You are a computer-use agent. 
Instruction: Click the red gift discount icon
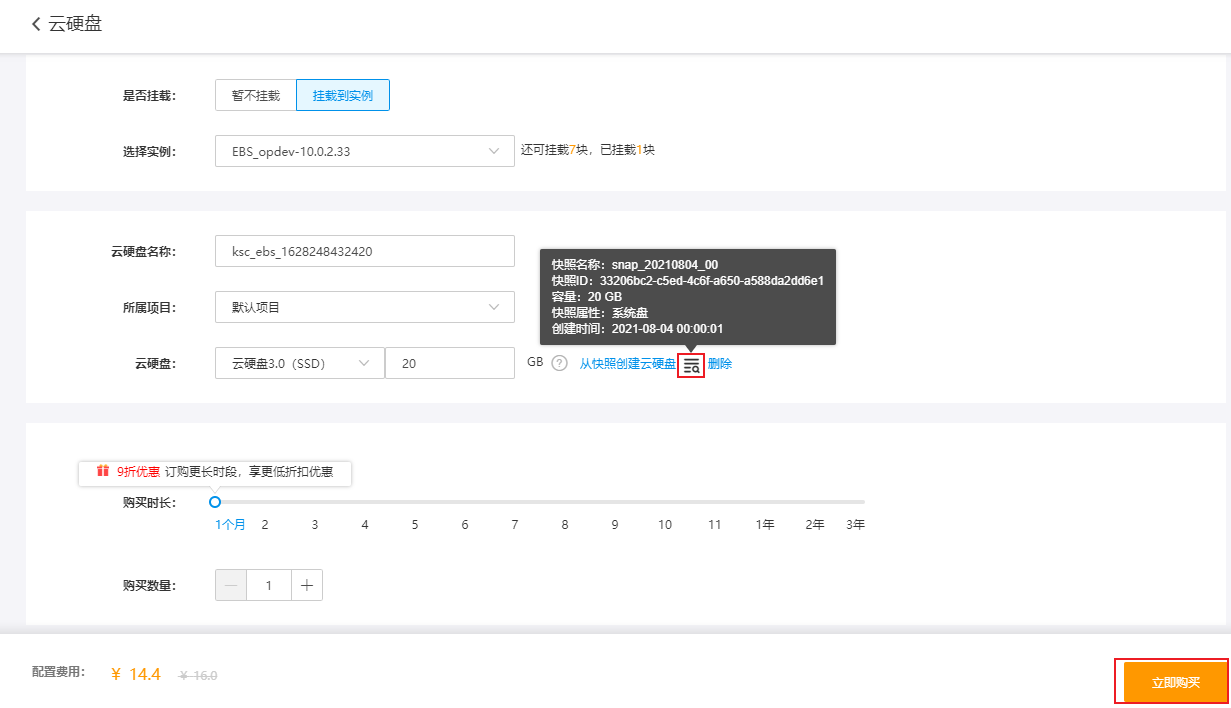click(x=102, y=470)
